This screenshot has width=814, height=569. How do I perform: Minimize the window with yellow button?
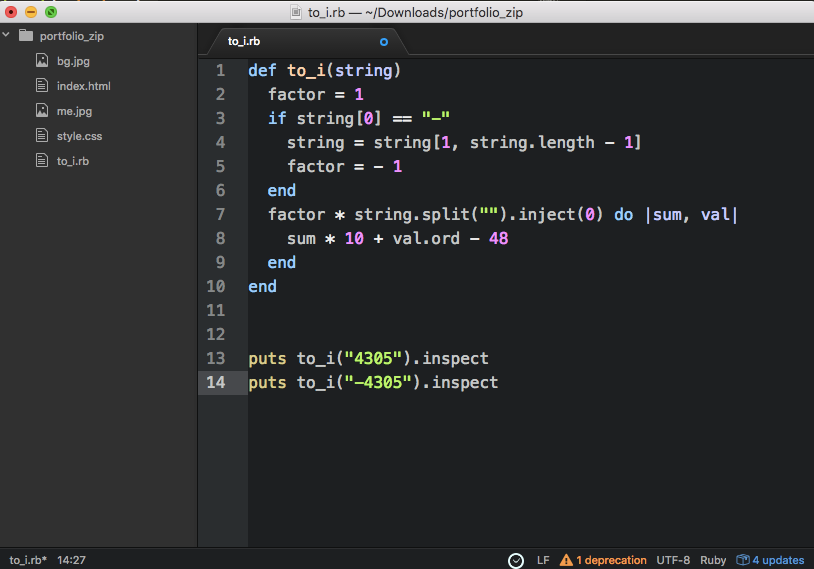[x=31, y=12]
